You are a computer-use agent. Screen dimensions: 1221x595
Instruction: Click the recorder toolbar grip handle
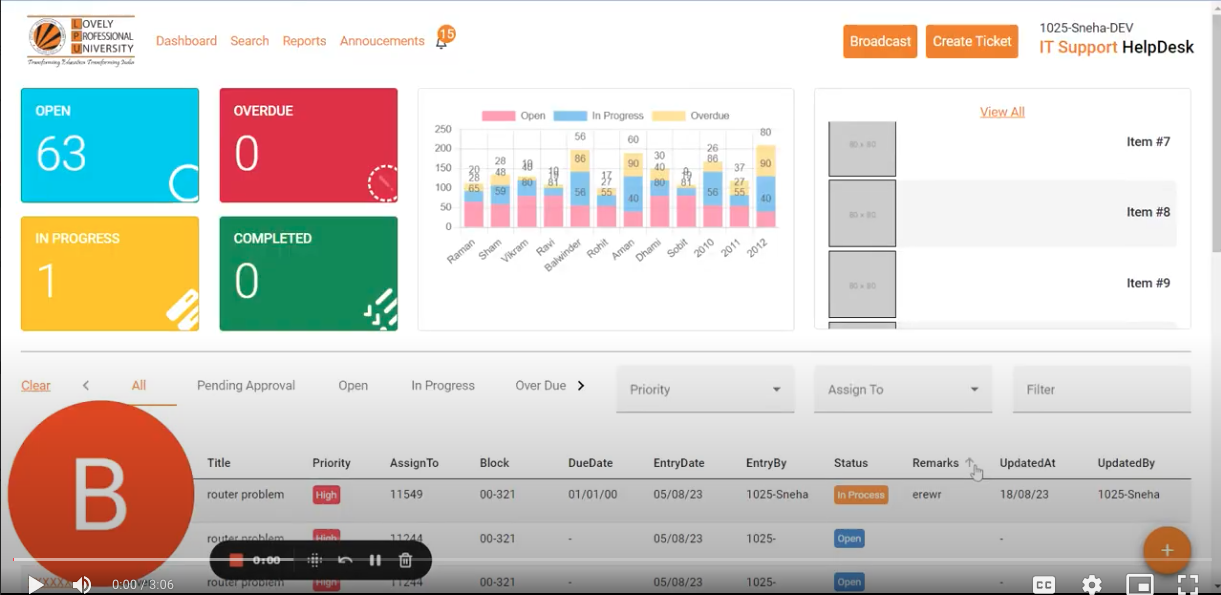pos(314,560)
